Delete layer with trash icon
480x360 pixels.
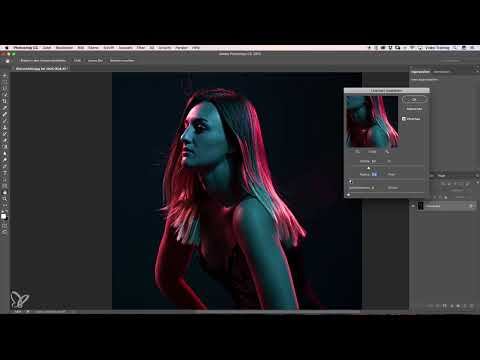click(x=471, y=306)
